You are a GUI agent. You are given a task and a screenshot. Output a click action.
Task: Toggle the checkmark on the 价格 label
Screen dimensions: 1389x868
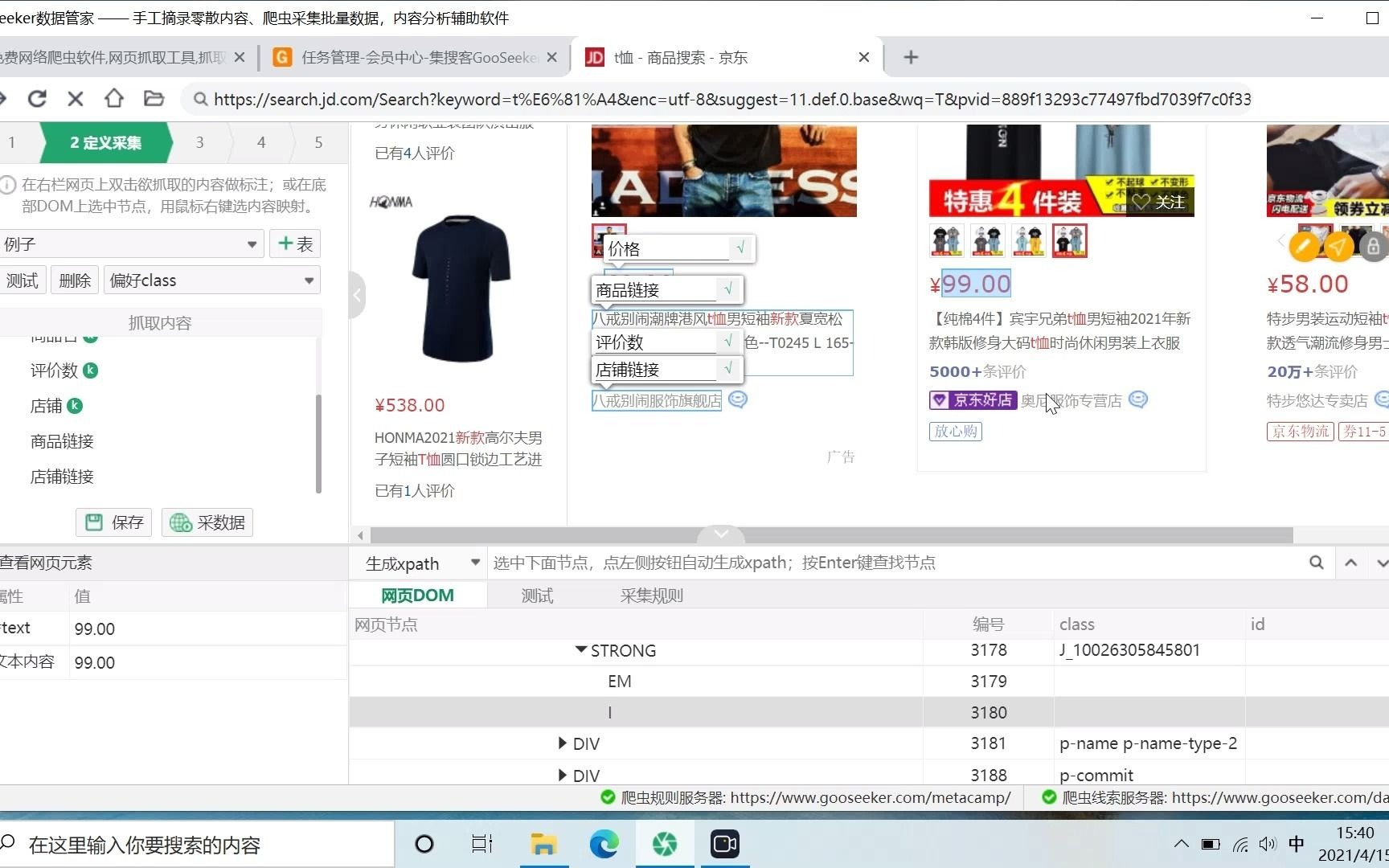click(740, 248)
